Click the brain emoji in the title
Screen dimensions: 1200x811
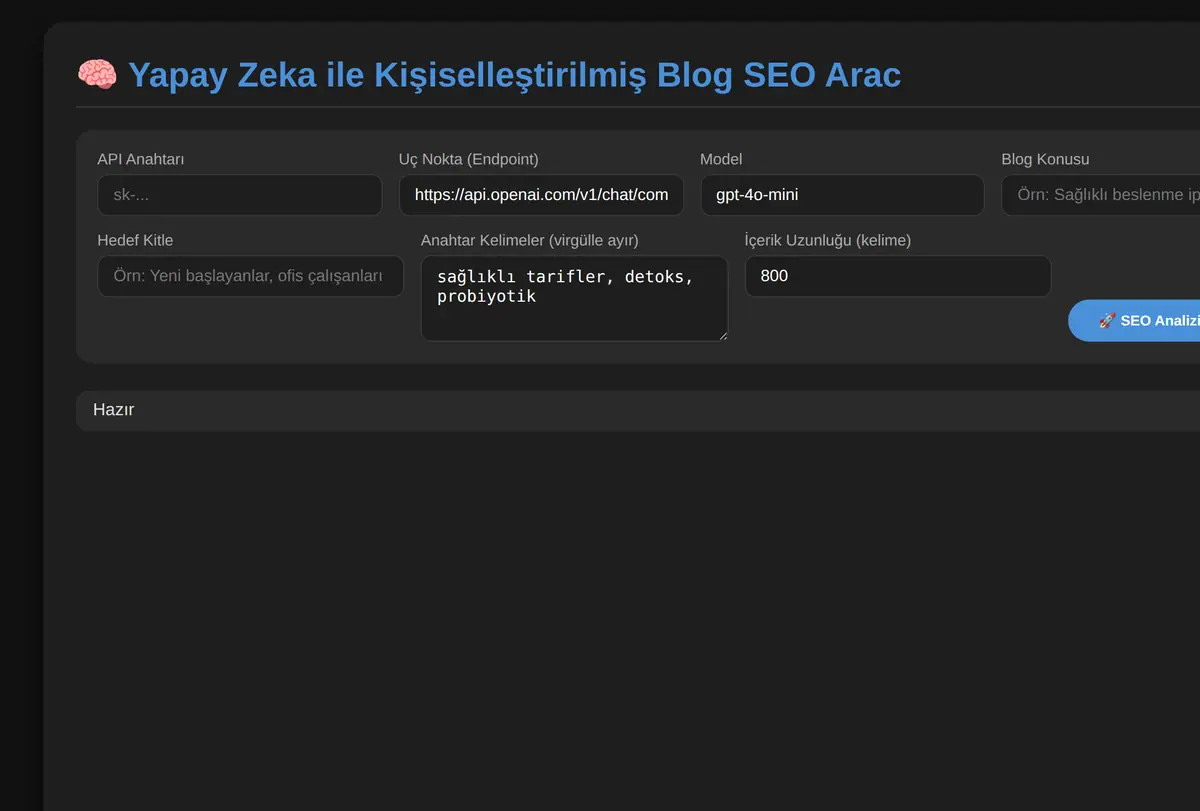point(97,75)
